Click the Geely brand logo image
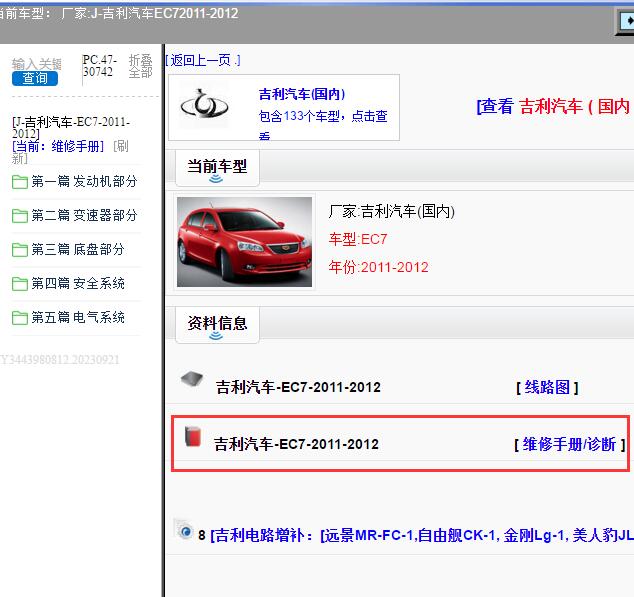This screenshot has width=634, height=597. [x=204, y=105]
